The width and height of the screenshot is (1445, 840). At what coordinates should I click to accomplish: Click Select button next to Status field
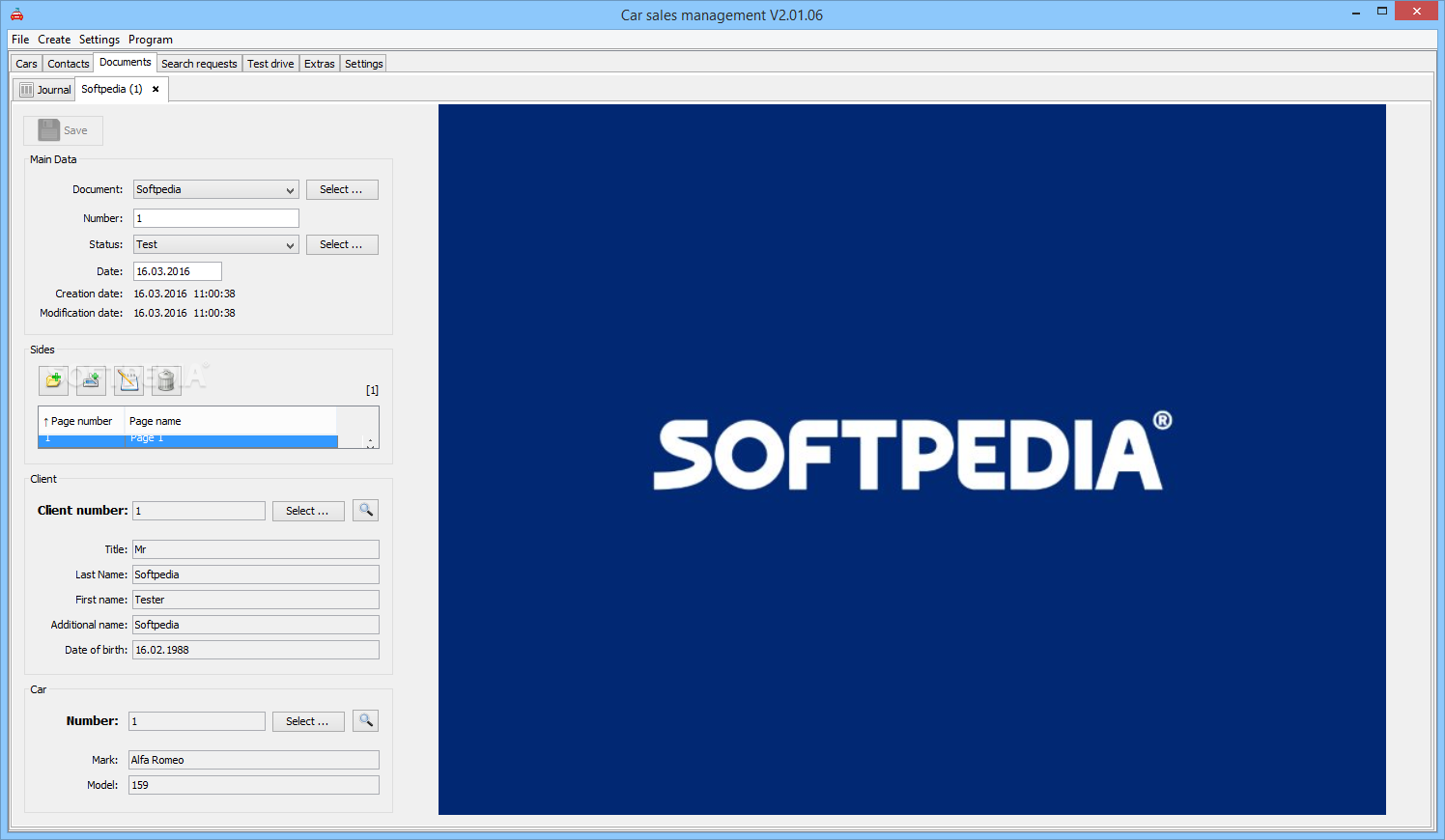[x=342, y=244]
